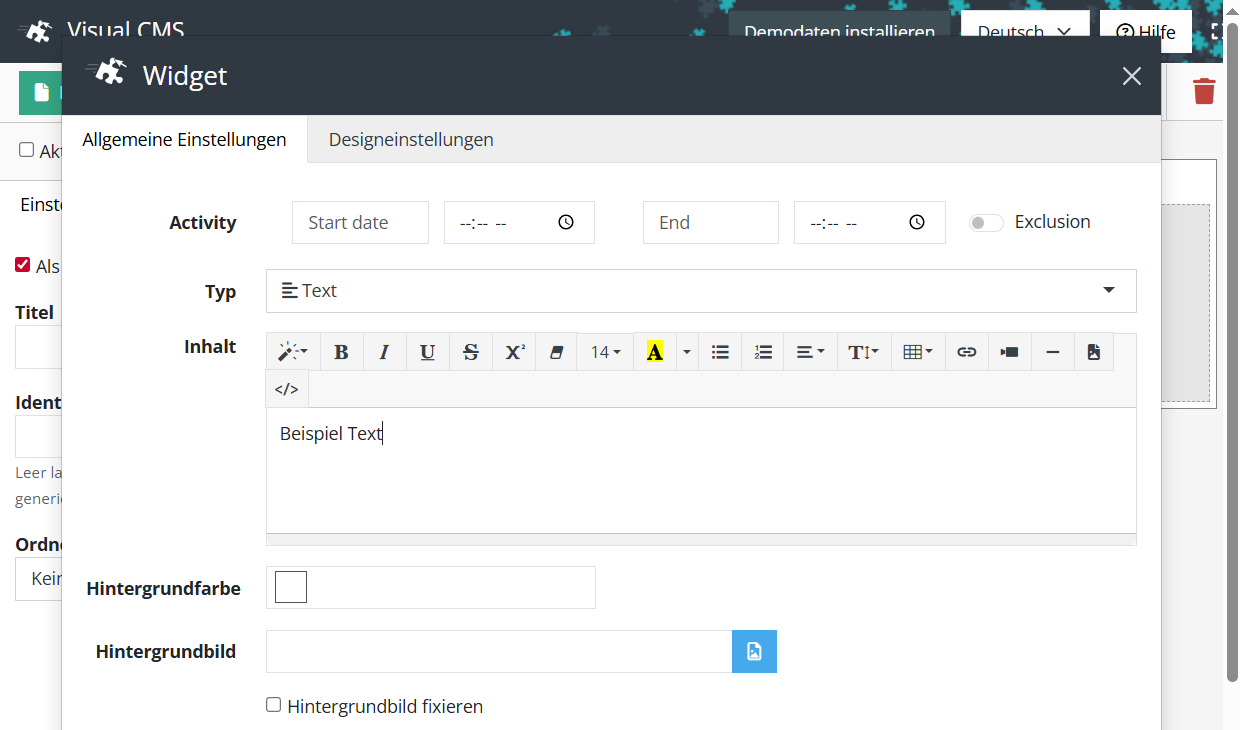1240x730 pixels.
Task: Insert an unordered bullet list
Action: (720, 352)
